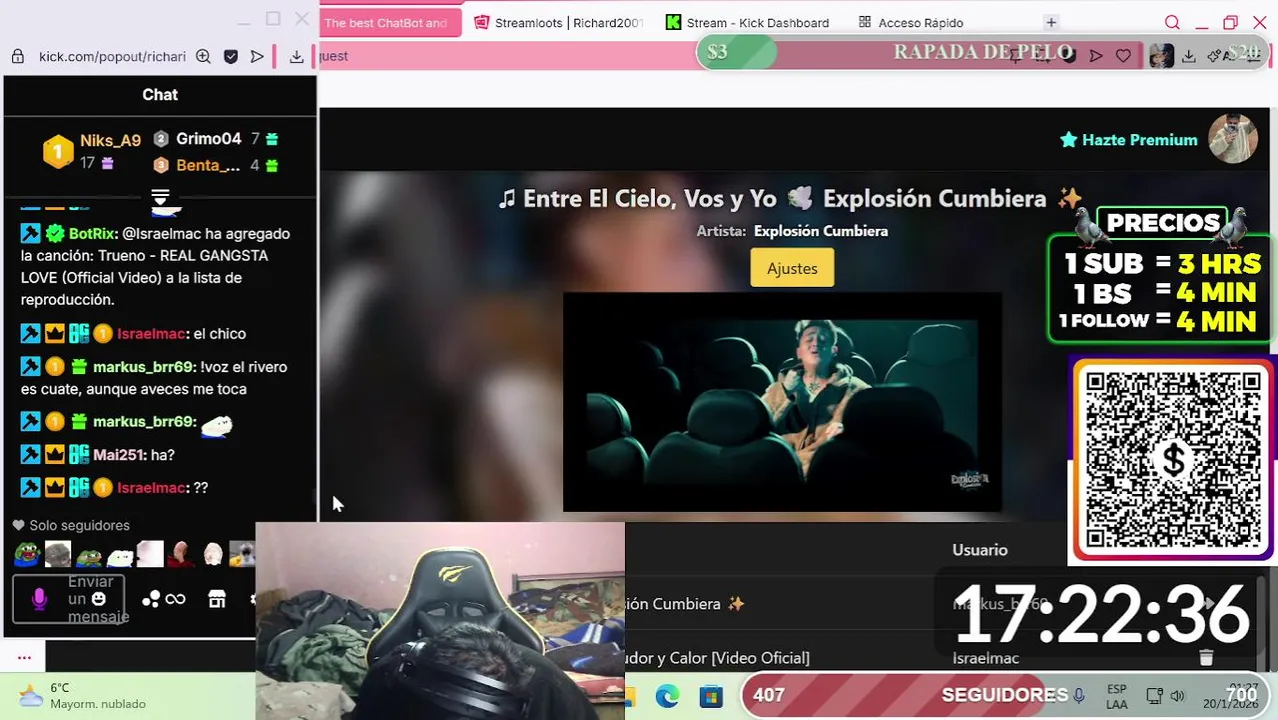Click BotRix username in chat

coord(93,234)
